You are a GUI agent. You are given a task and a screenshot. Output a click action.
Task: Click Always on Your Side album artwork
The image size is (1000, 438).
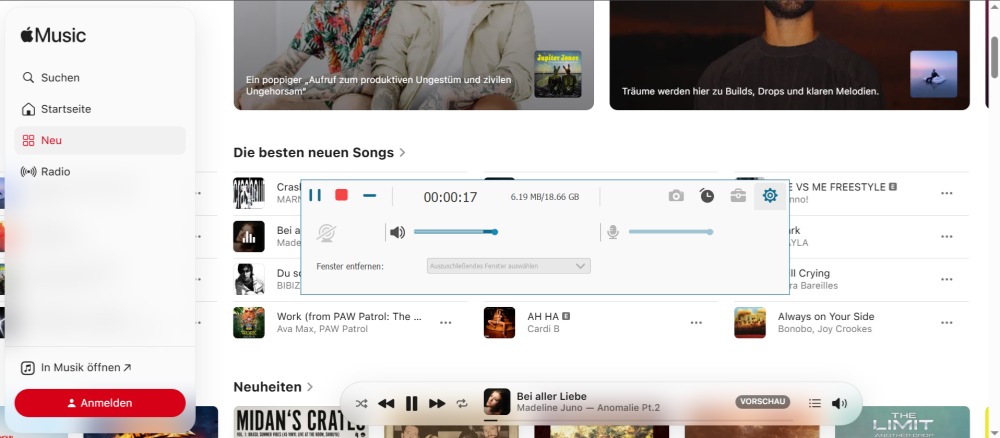pyautogui.click(x=750, y=323)
